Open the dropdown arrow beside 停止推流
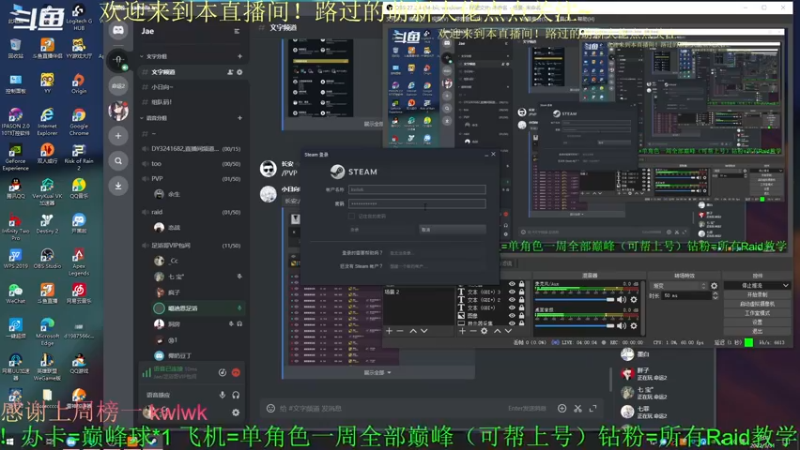This screenshot has width=800, height=450. 785,286
